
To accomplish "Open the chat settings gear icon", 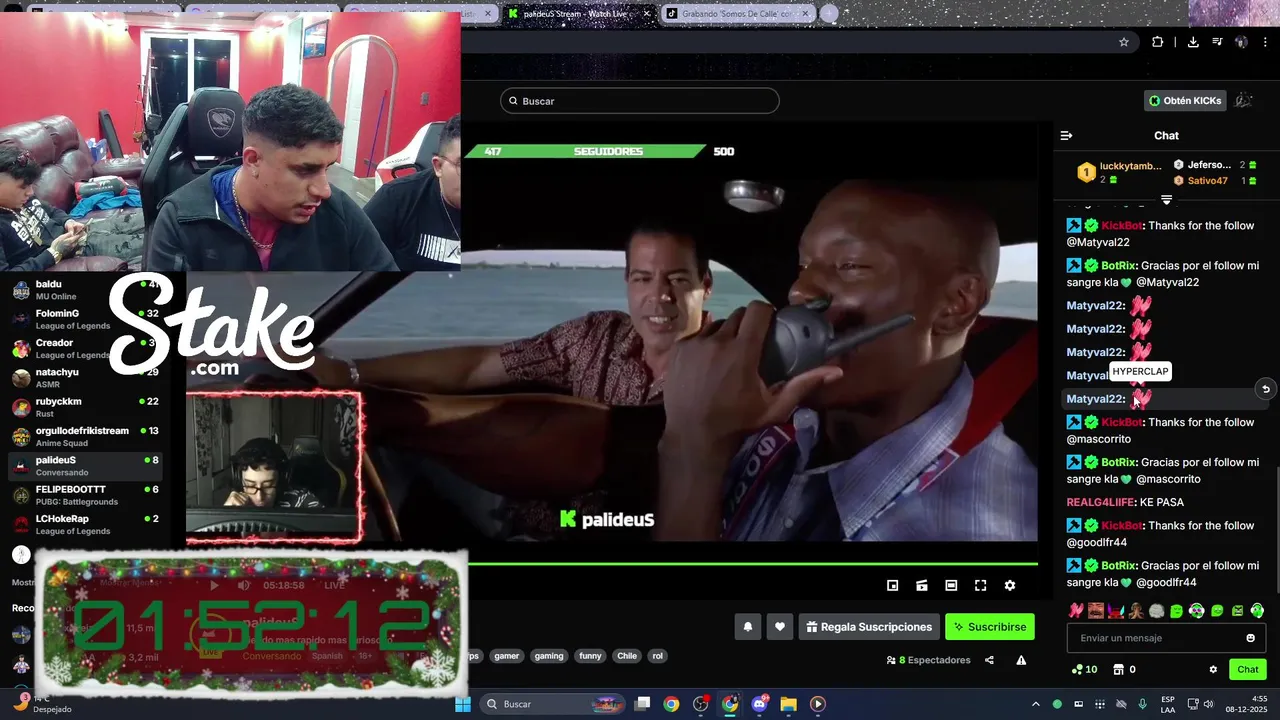I will [1213, 670].
